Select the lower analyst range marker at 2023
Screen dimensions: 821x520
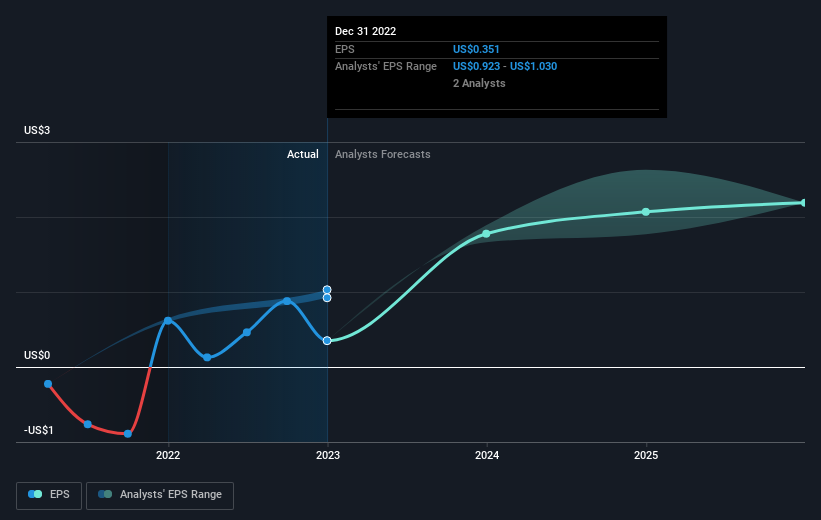(327, 298)
